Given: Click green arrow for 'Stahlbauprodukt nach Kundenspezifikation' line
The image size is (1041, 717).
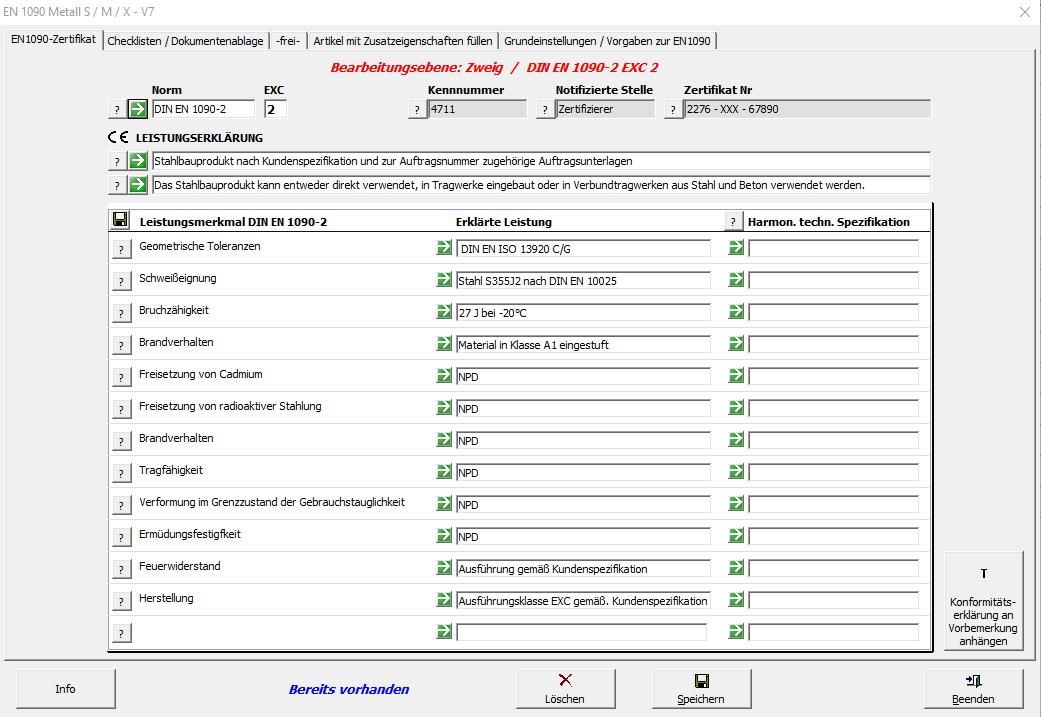Looking at the screenshot, I should click(x=137, y=161).
